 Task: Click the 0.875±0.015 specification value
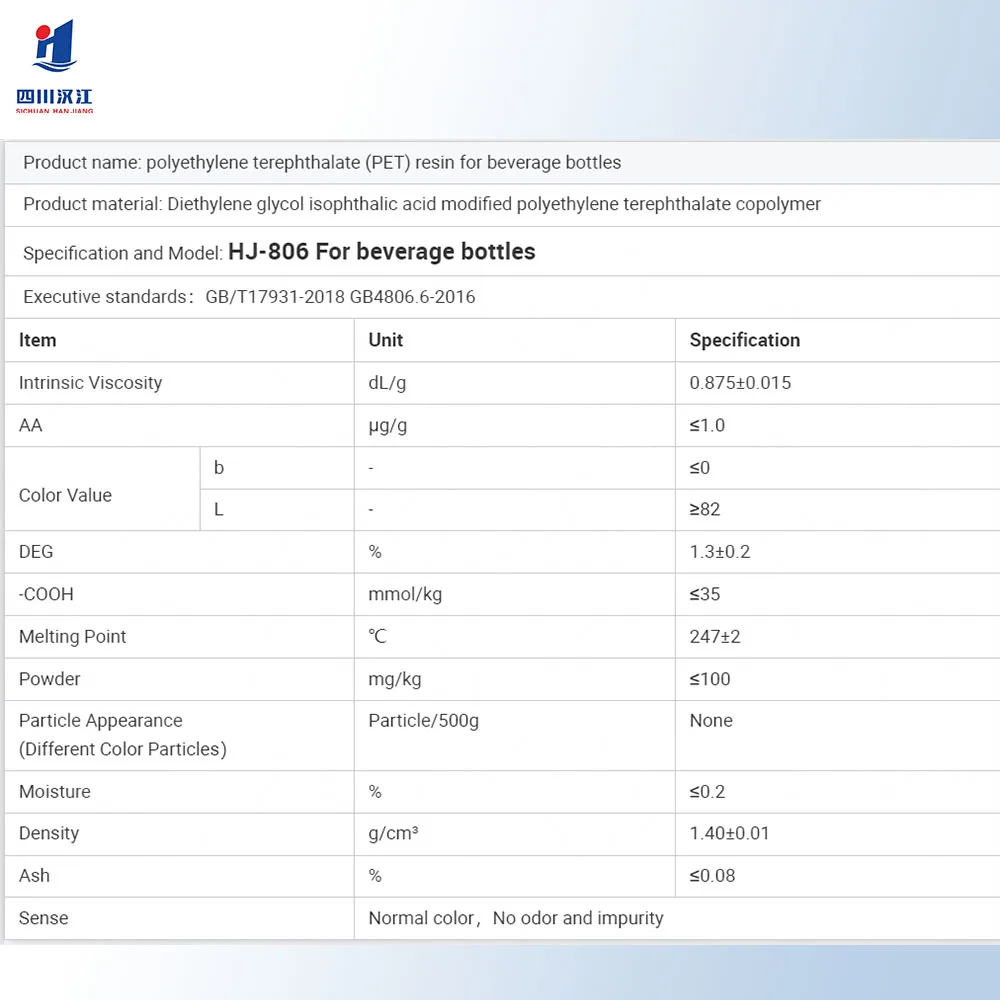point(740,383)
